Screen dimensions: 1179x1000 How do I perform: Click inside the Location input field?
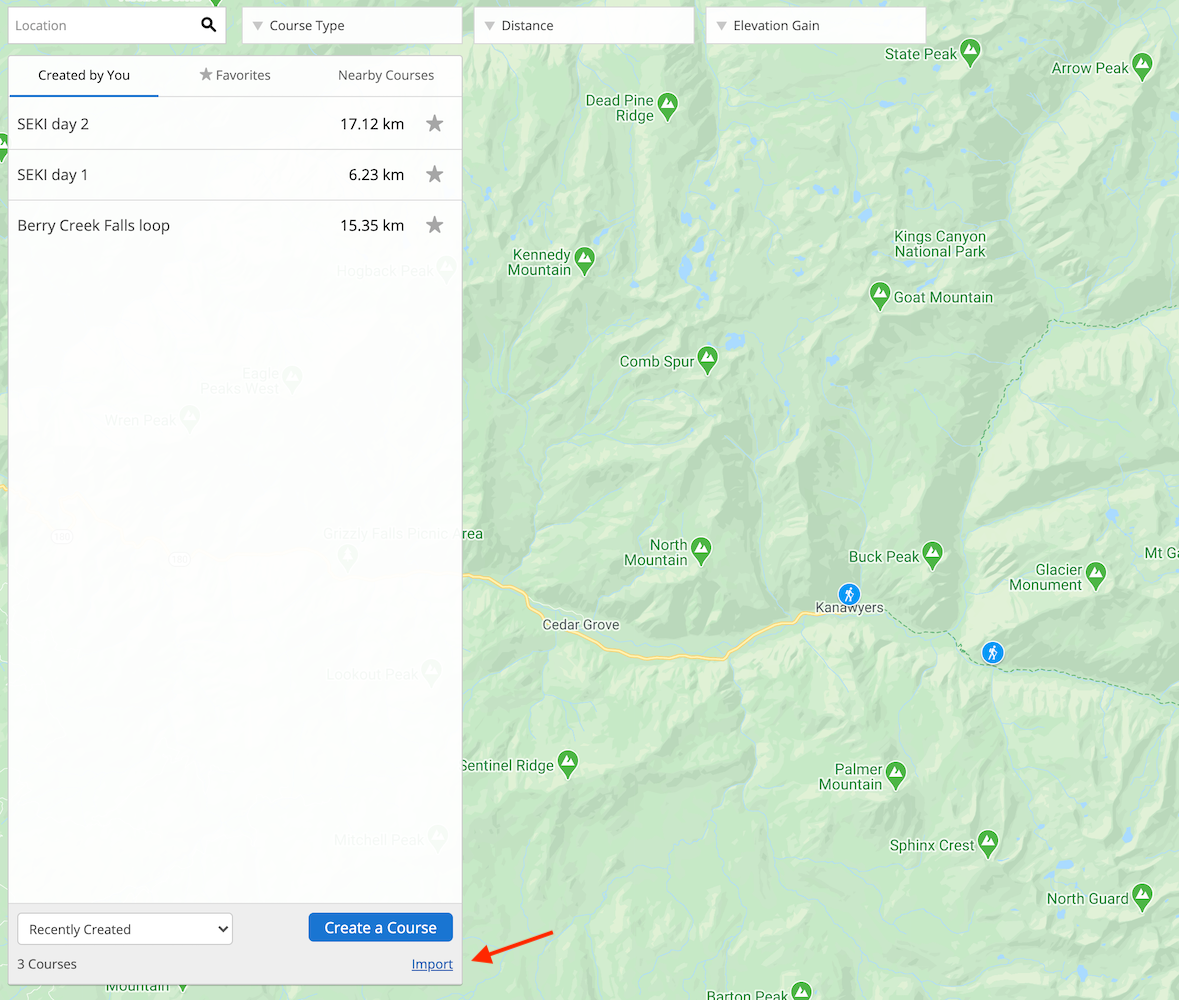[x=100, y=24]
